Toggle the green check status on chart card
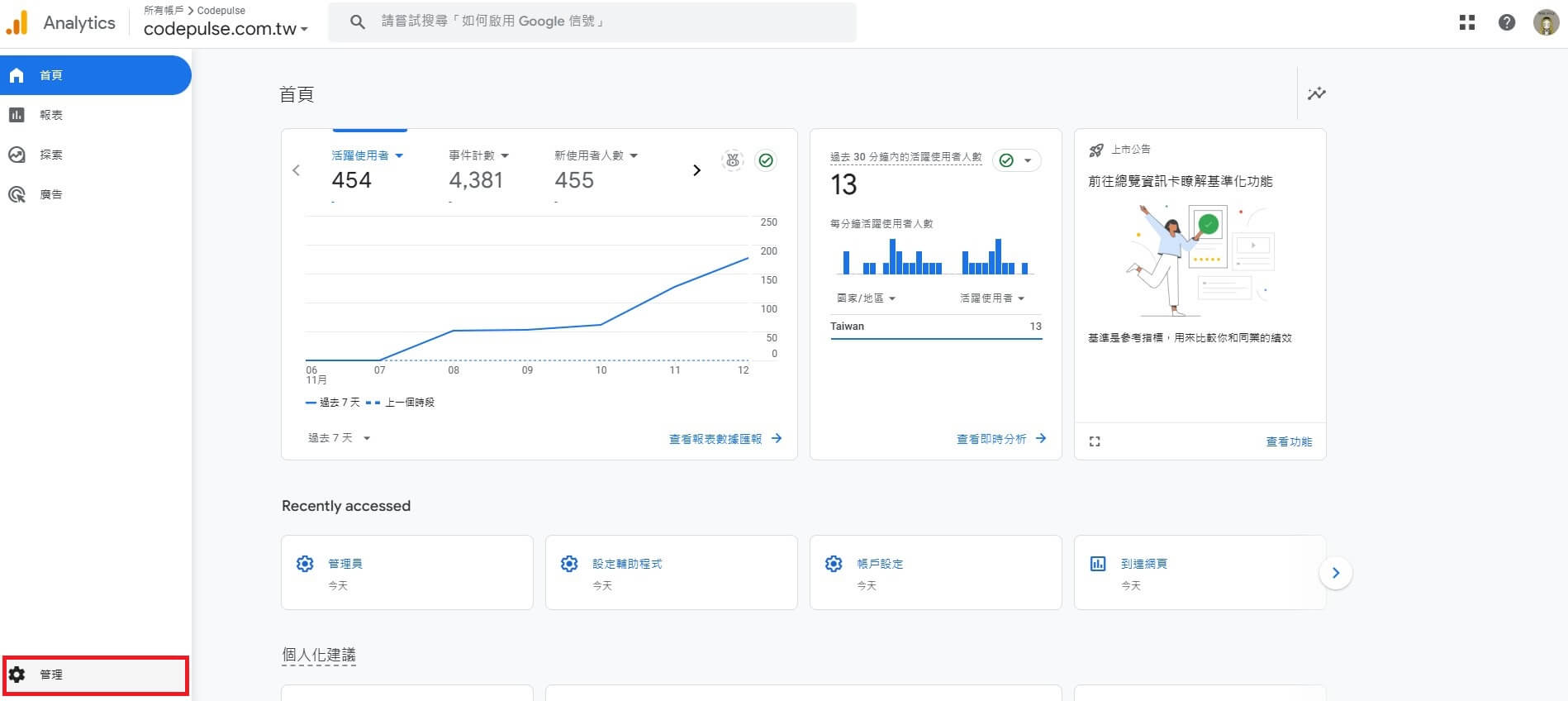The width and height of the screenshot is (1568, 701). (x=766, y=160)
